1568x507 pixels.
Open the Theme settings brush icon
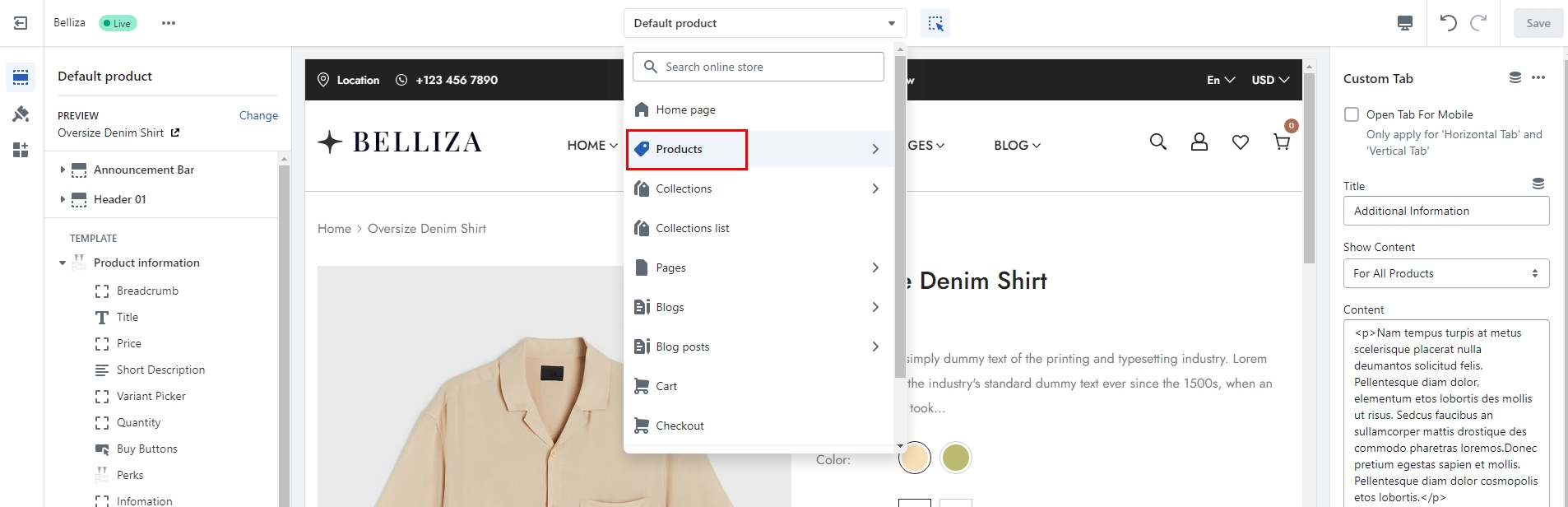pyautogui.click(x=21, y=114)
